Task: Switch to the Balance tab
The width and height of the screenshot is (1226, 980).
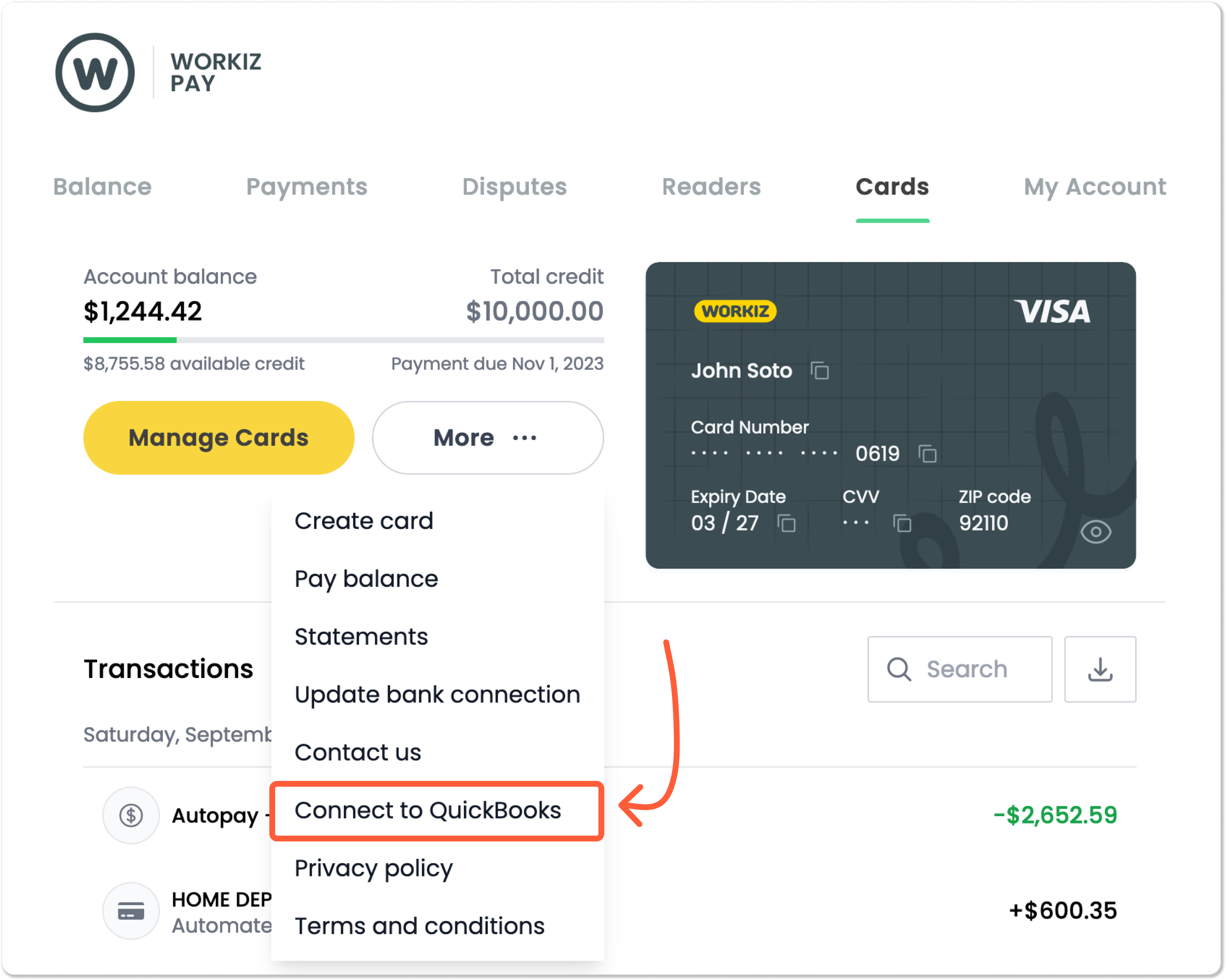Action: pos(102,187)
